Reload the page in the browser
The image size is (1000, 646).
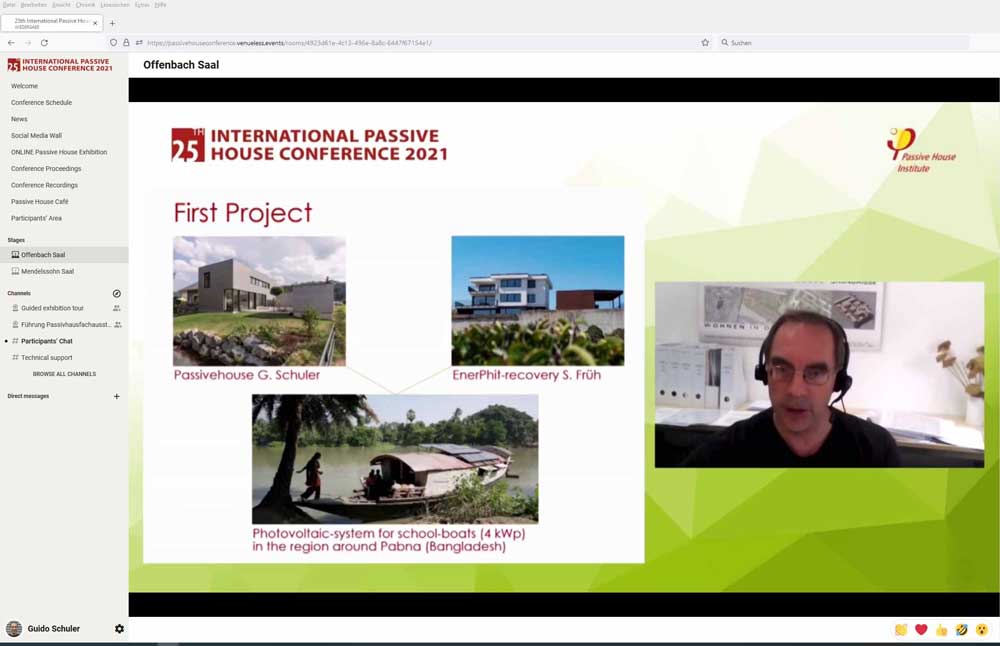(44, 43)
